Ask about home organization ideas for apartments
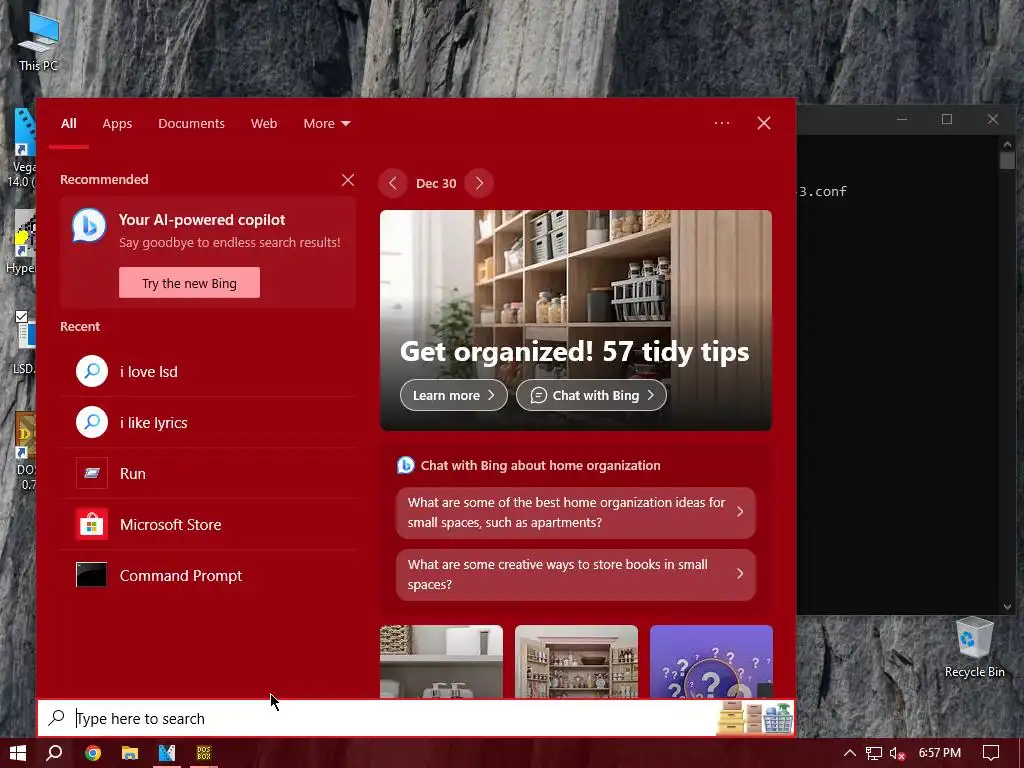1024x768 pixels. [575, 513]
